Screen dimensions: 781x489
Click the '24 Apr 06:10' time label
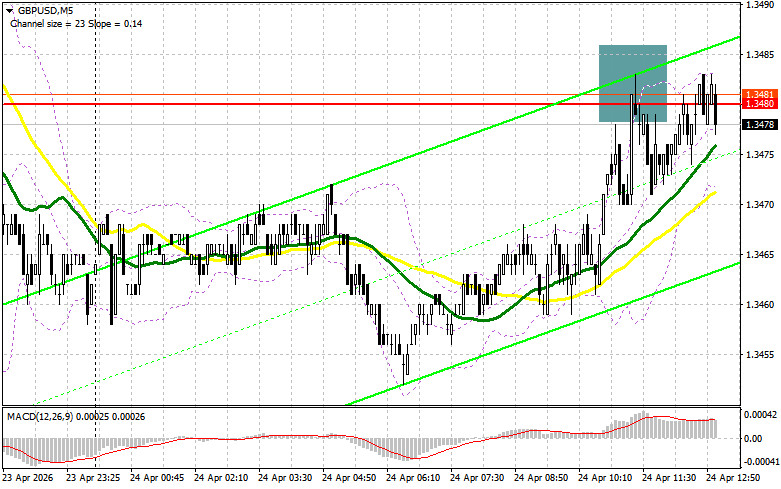tap(413, 478)
